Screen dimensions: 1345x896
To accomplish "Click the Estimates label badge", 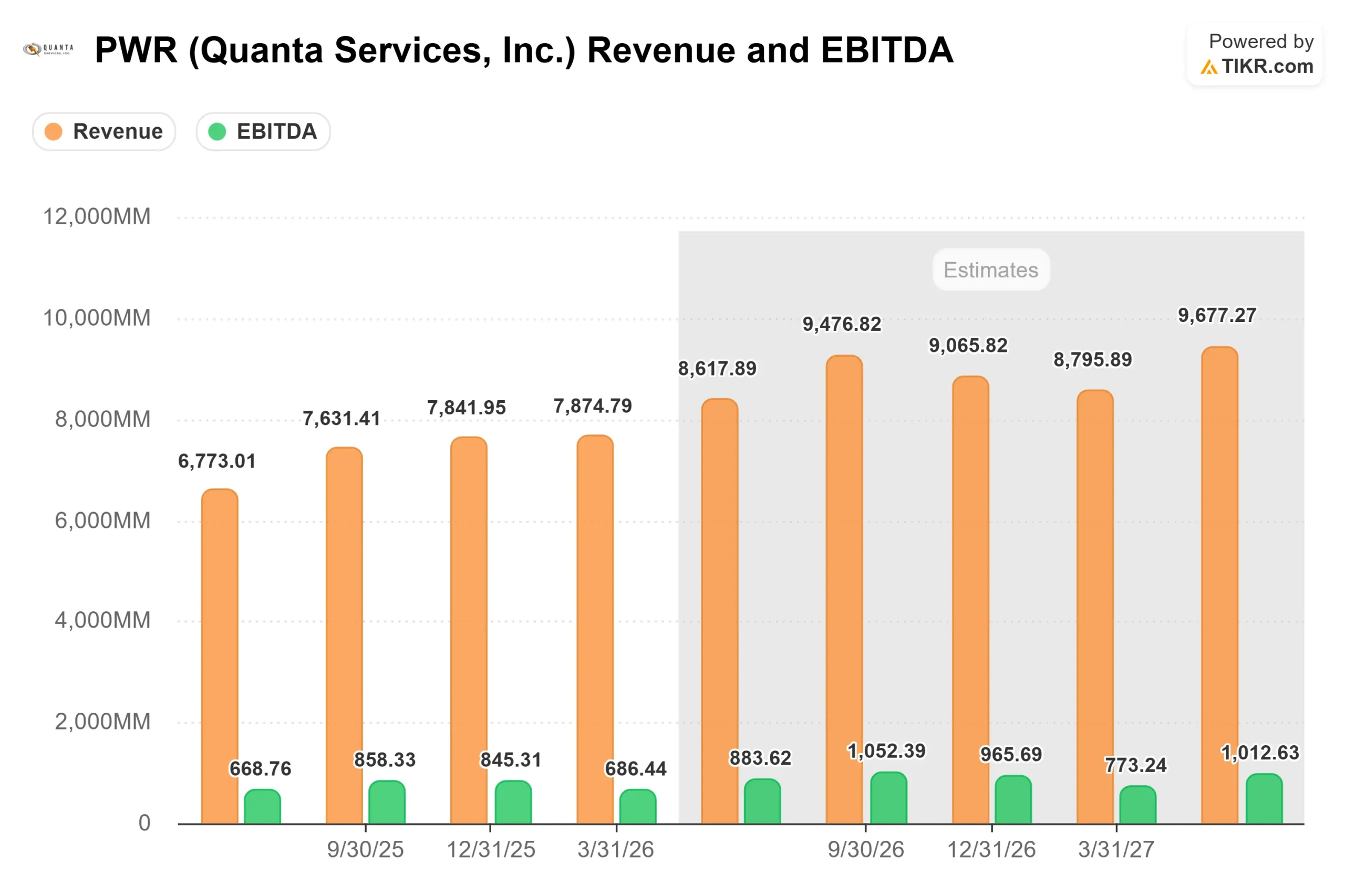I will coord(990,270).
